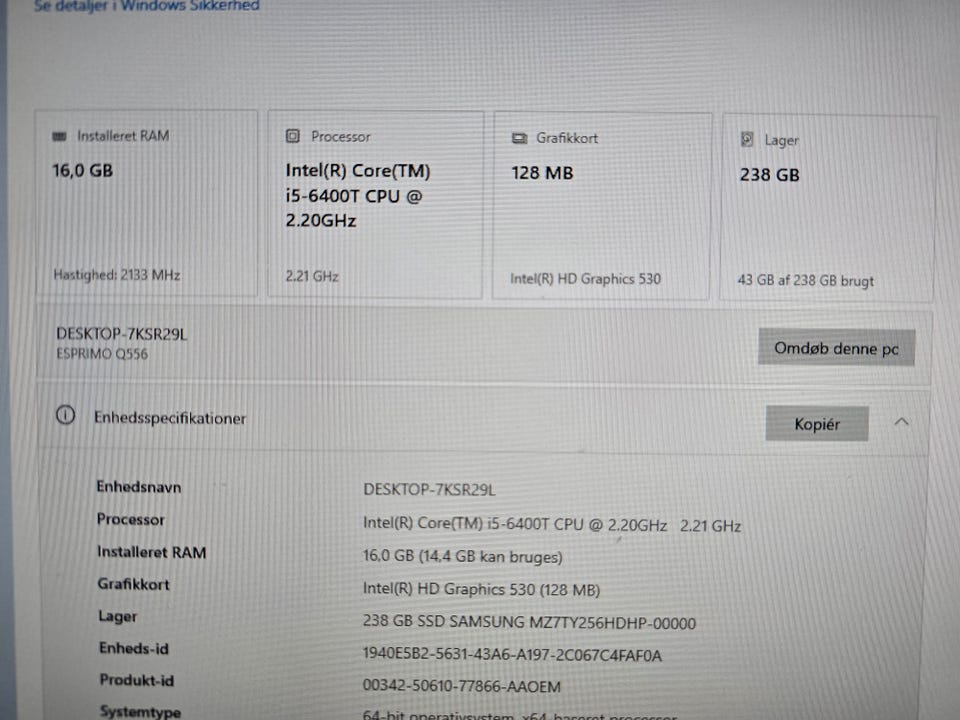
Task: Select 238 GB SSD SAMSUNG MZ7TY256HDHP-00000 value
Action: point(529,622)
